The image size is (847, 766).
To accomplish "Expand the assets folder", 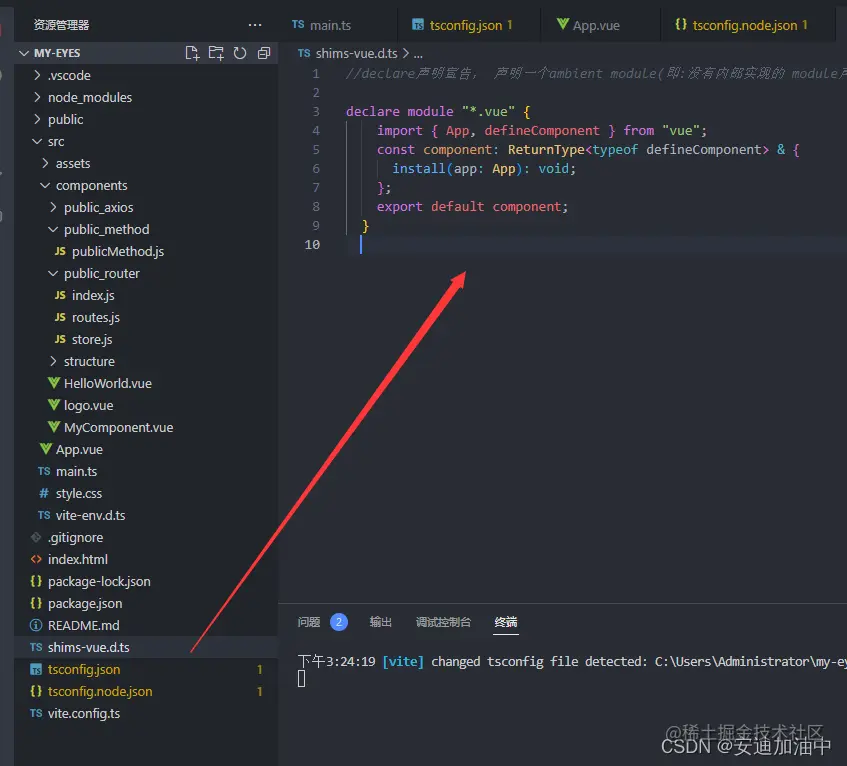I will pos(45,163).
